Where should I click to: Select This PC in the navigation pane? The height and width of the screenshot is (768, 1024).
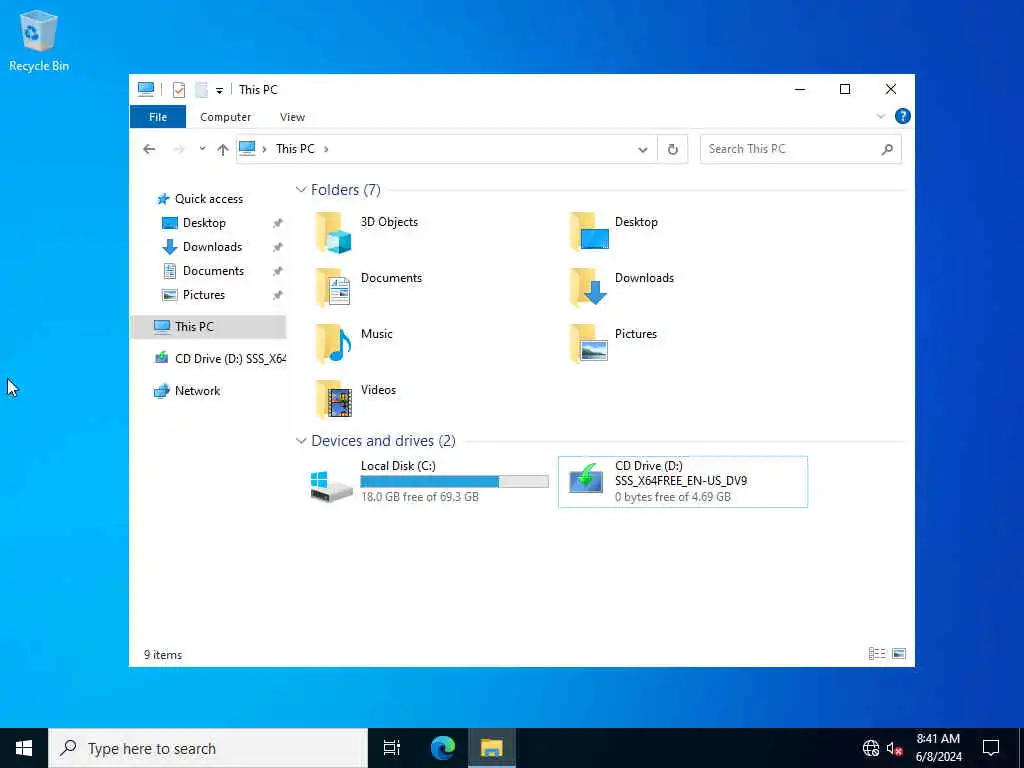tap(208, 327)
